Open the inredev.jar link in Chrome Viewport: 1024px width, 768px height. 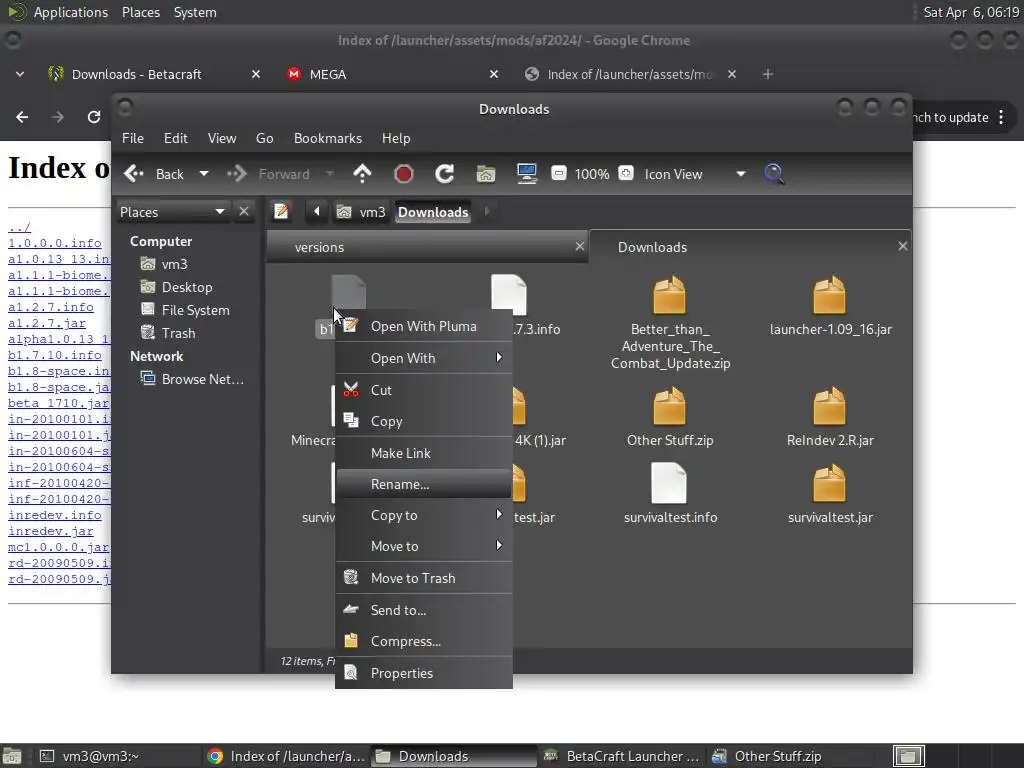(x=51, y=531)
